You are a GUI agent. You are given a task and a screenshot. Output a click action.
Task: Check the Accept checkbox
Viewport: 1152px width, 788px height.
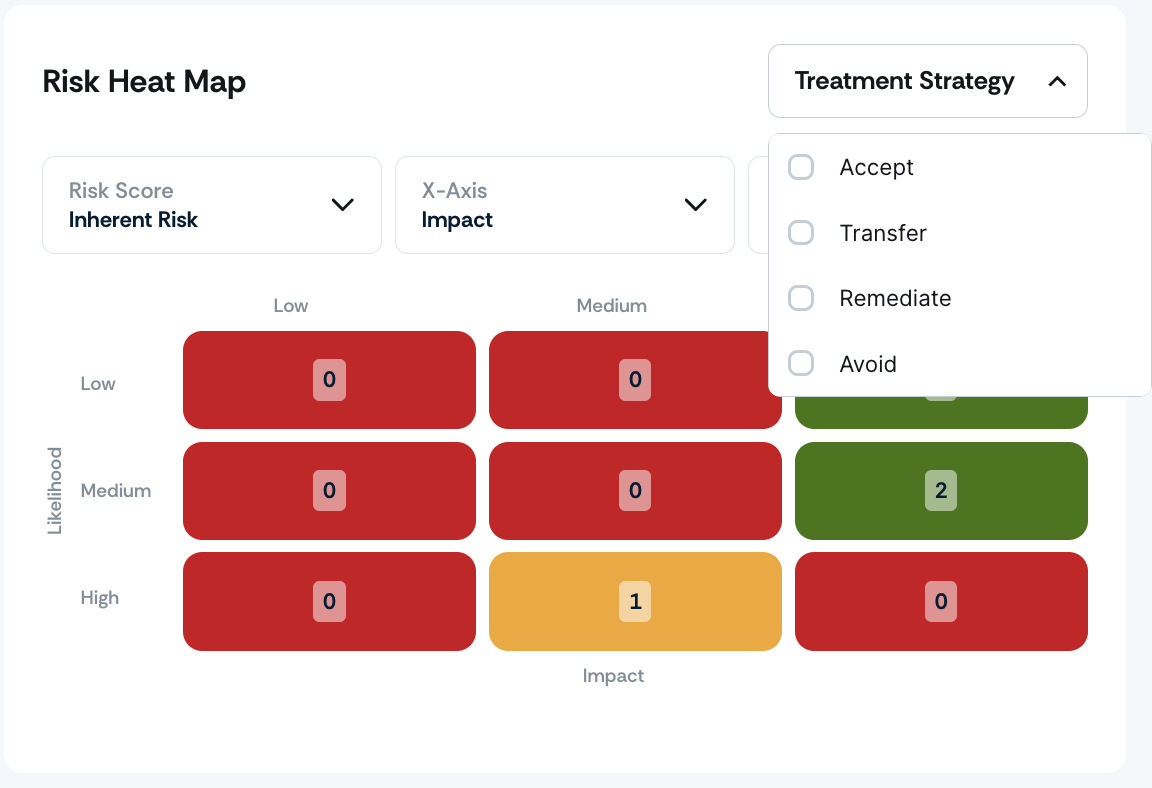(801, 167)
